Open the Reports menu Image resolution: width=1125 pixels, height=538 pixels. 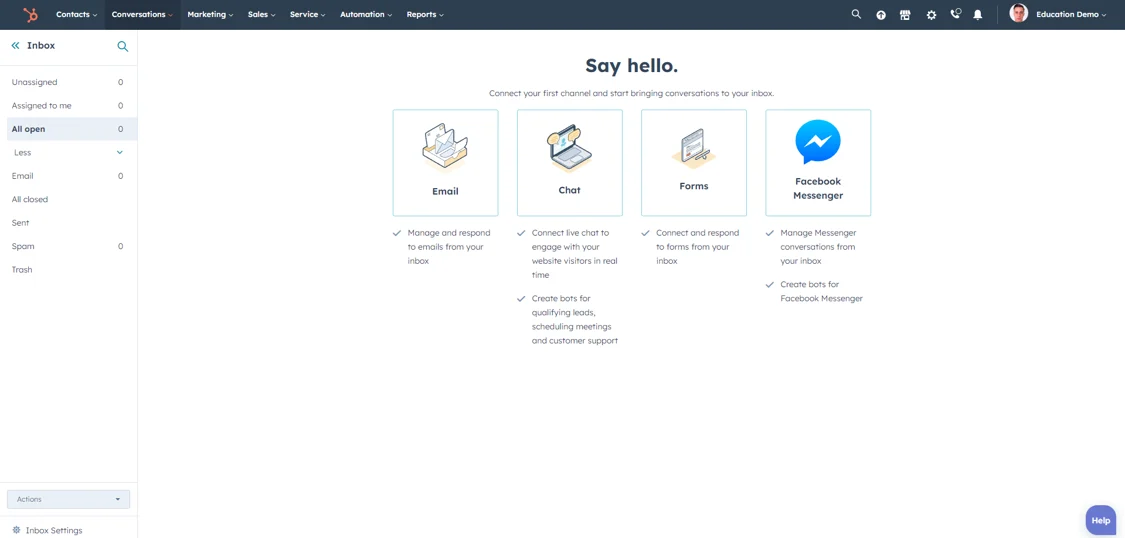(x=425, y=14)
